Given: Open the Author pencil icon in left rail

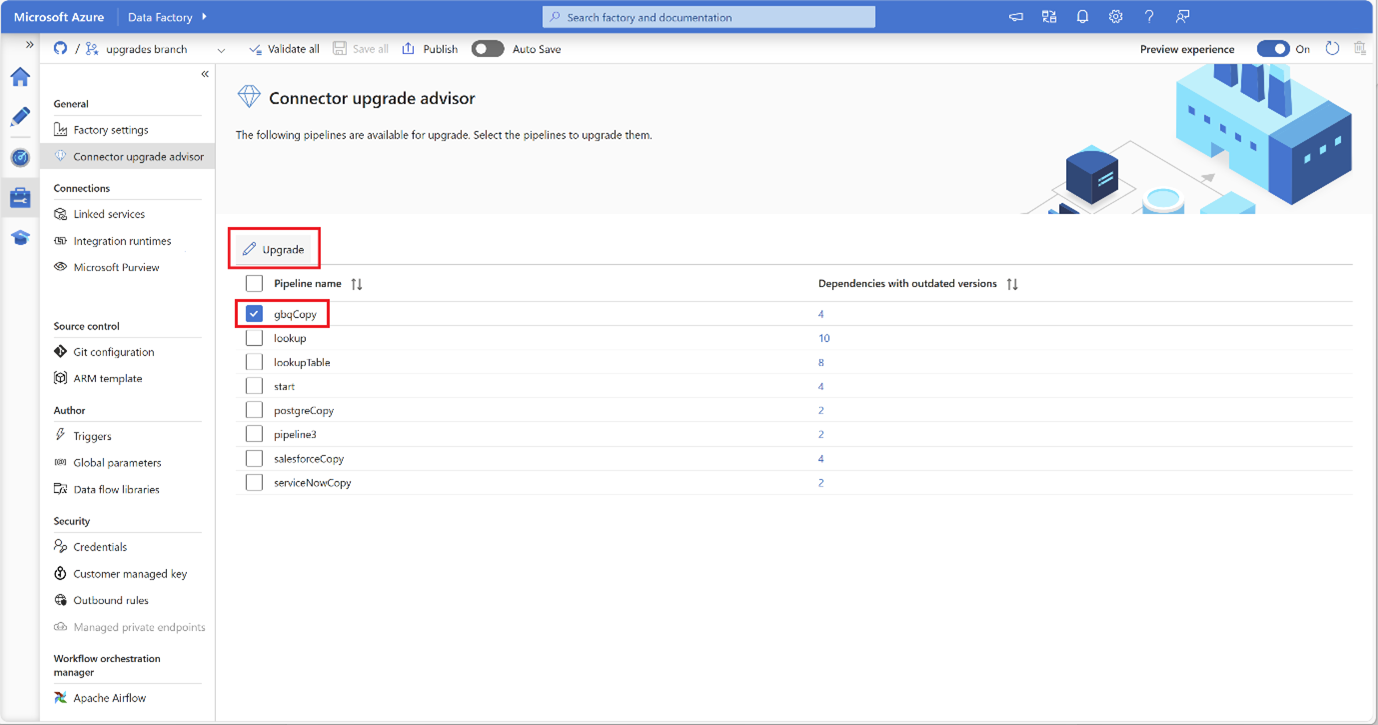Looking at the screenshot, I should point(20,117).
